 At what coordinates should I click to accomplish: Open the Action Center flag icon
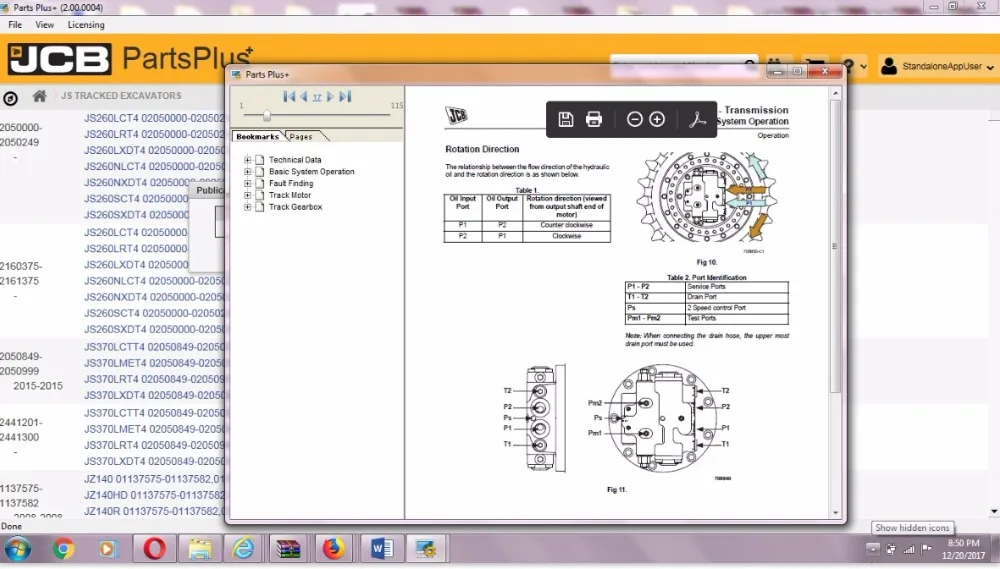click(927, 549)
